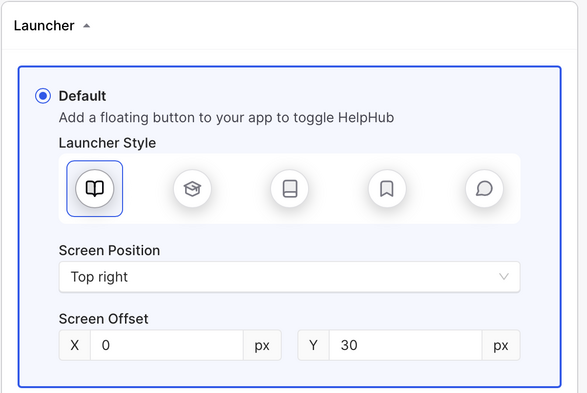
Task: Collapse the Launcher section arrow
Action: tap(86, 26)
